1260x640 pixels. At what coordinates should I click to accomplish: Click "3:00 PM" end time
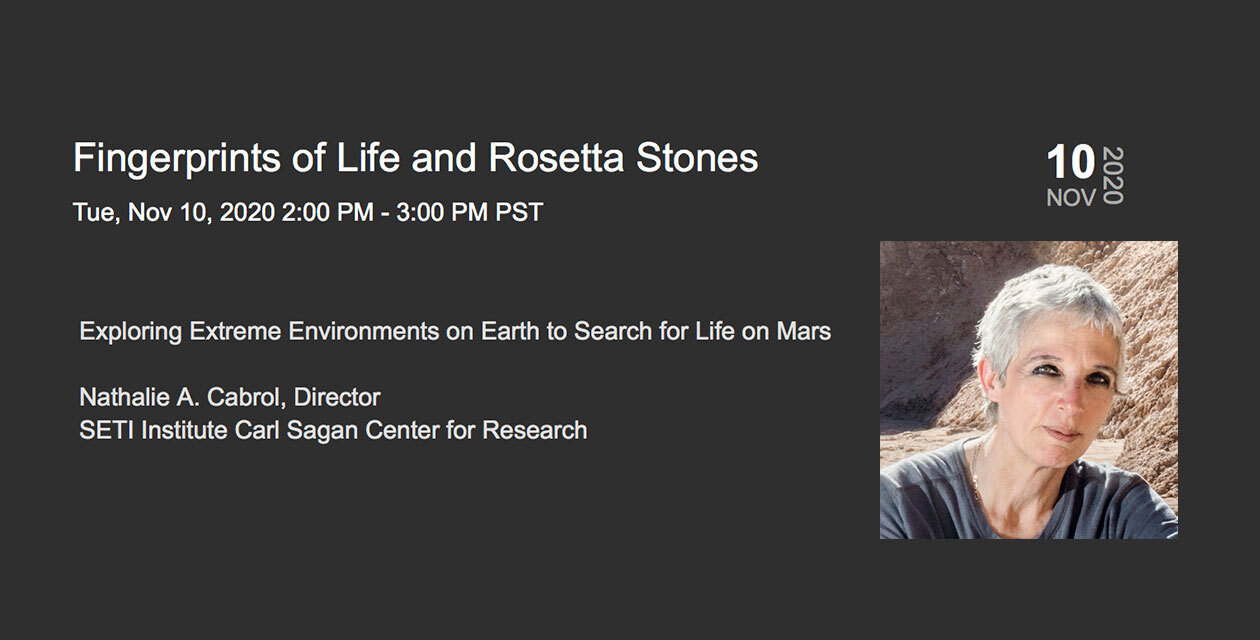[454, 213]
